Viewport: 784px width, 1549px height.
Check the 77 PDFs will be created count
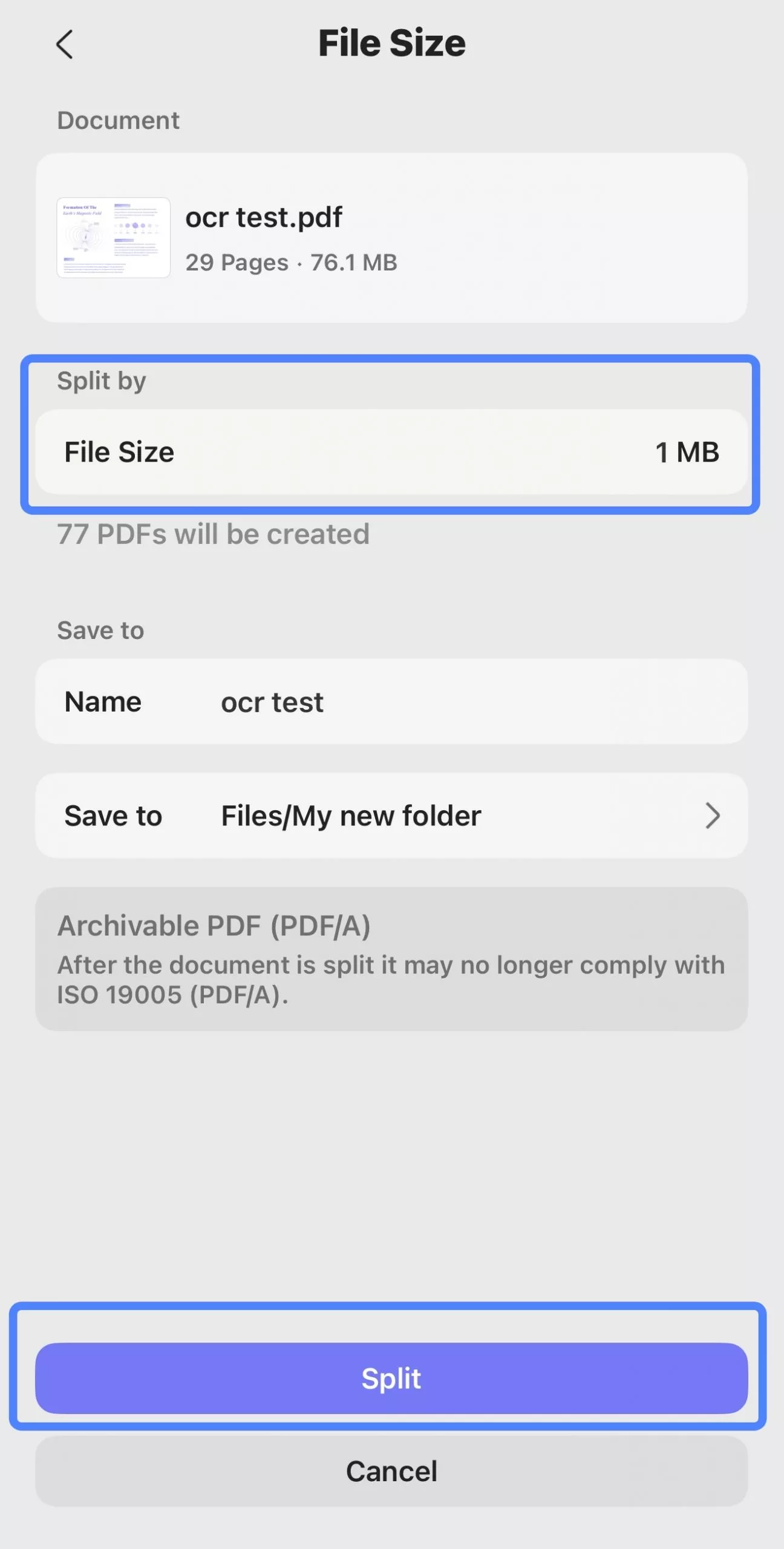(213, 534)
